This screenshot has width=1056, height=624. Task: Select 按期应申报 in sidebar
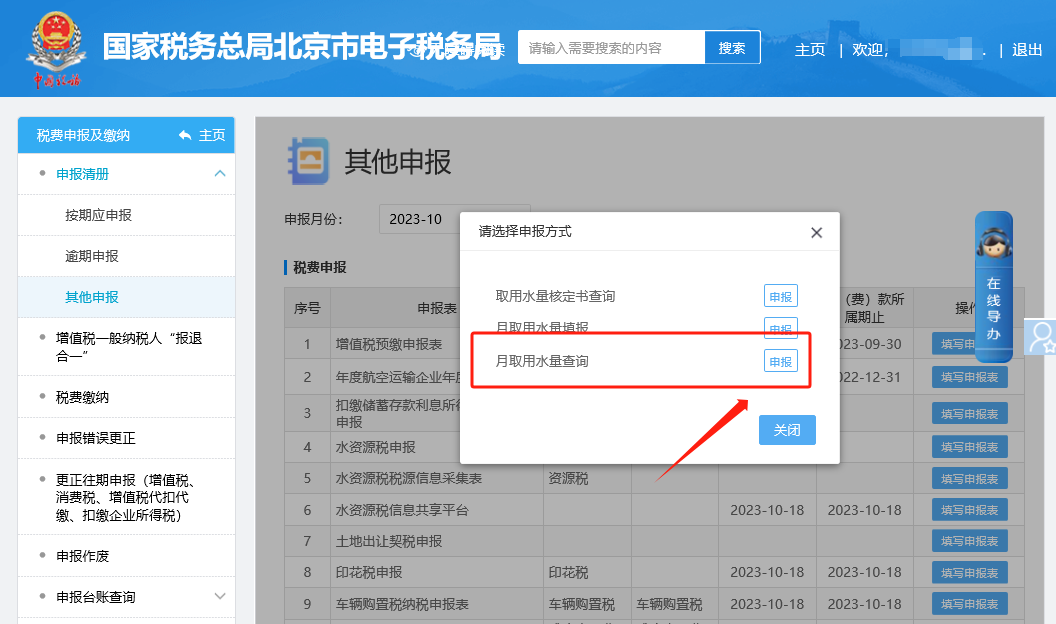pos(98,215)
